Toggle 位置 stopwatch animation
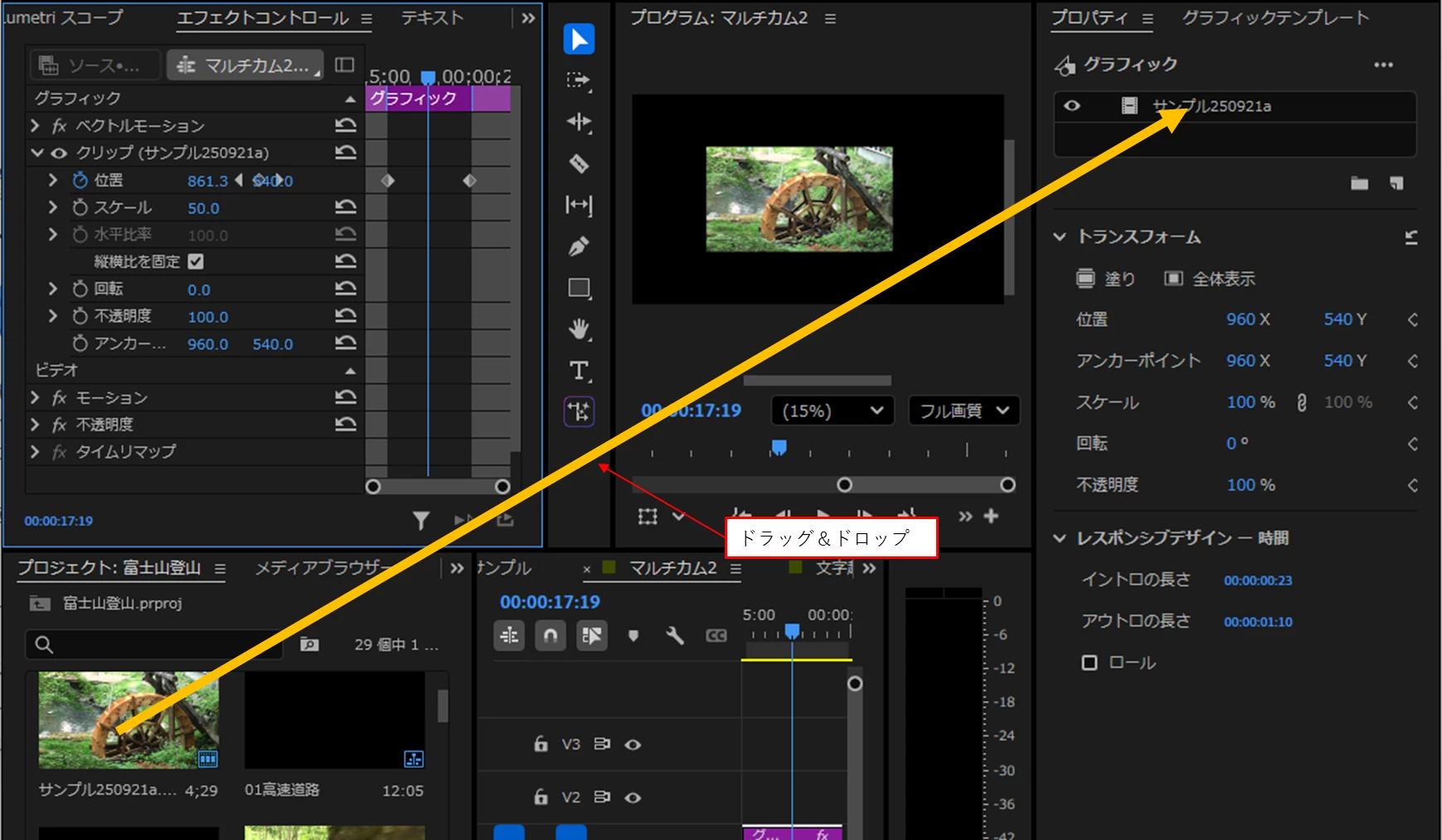This screenshot has width=1442, height=840. [x=80, y=180]
